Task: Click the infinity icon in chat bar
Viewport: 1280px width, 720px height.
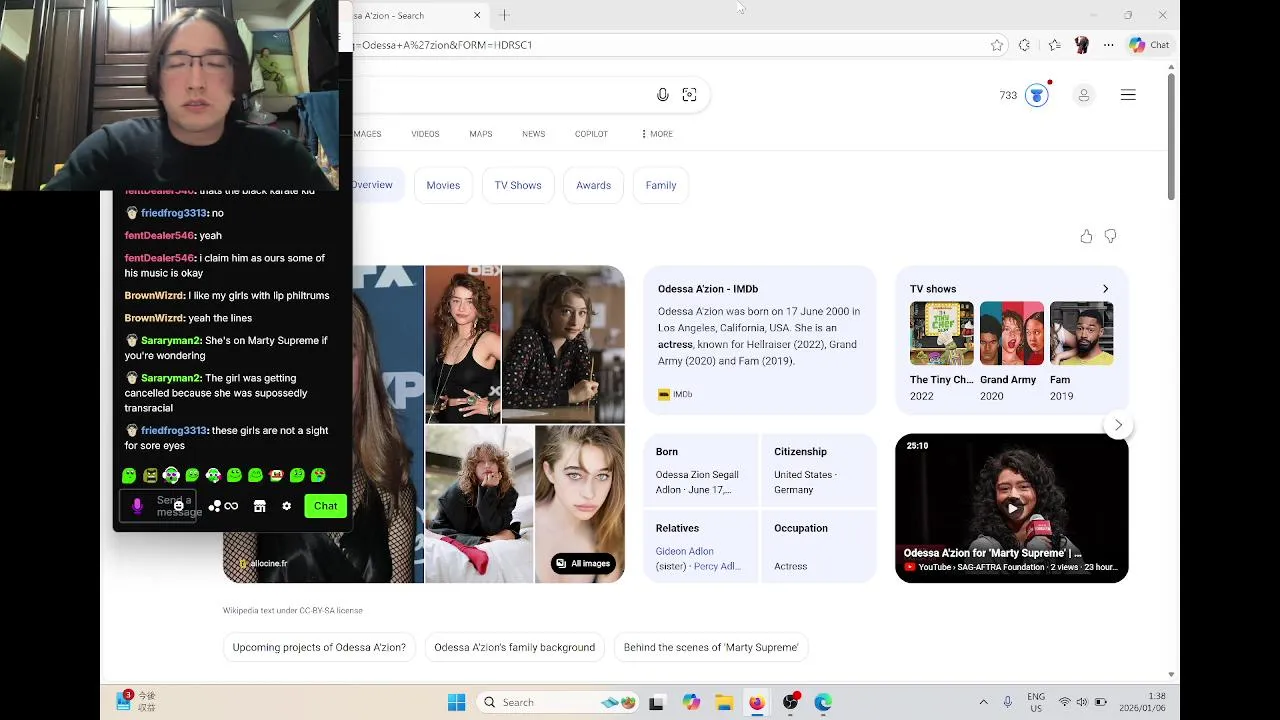Action: [x=231, y=506]
